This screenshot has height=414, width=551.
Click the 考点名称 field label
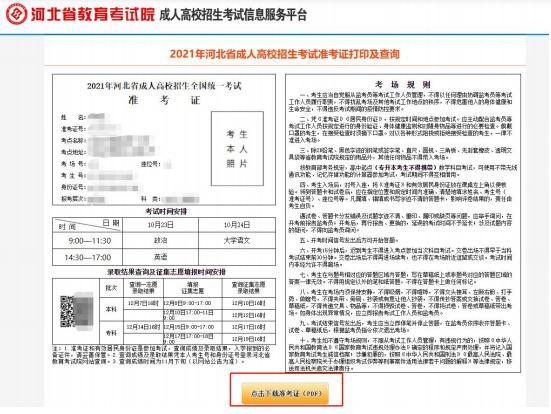pos(73,141)
